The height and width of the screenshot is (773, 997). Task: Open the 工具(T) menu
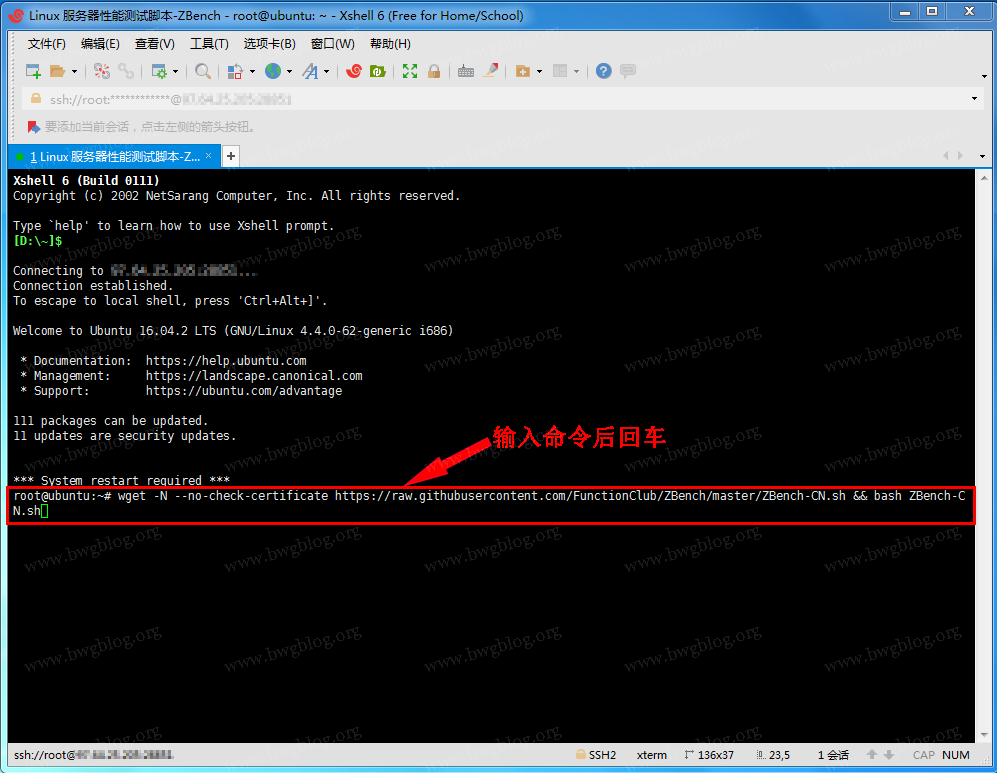point(209,44)
